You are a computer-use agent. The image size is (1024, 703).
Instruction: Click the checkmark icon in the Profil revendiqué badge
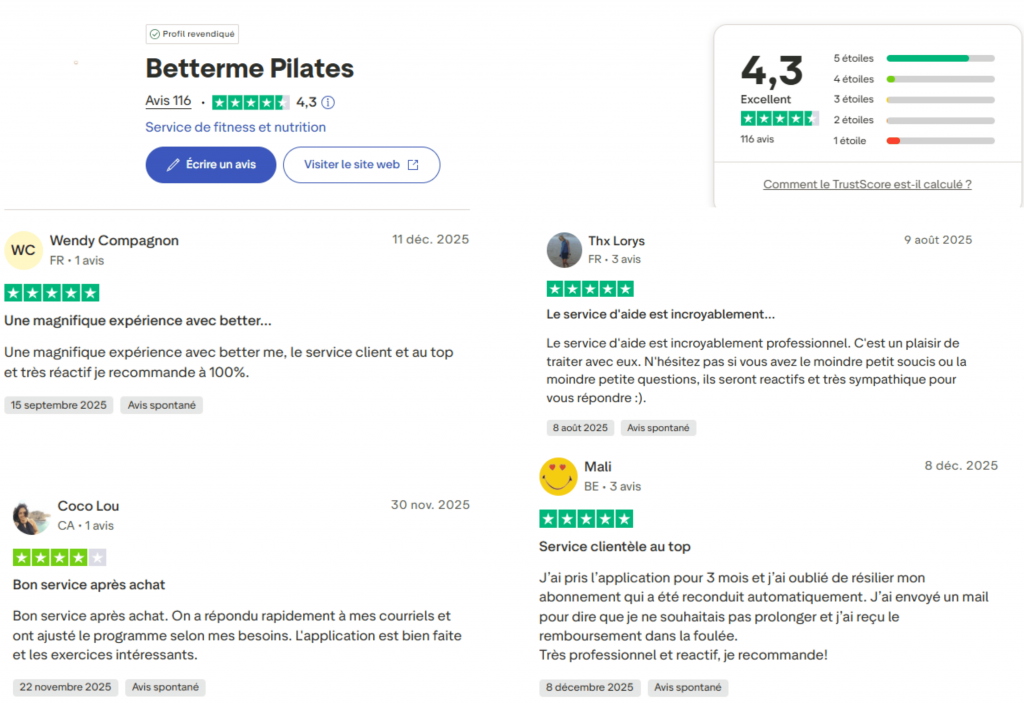155,33
